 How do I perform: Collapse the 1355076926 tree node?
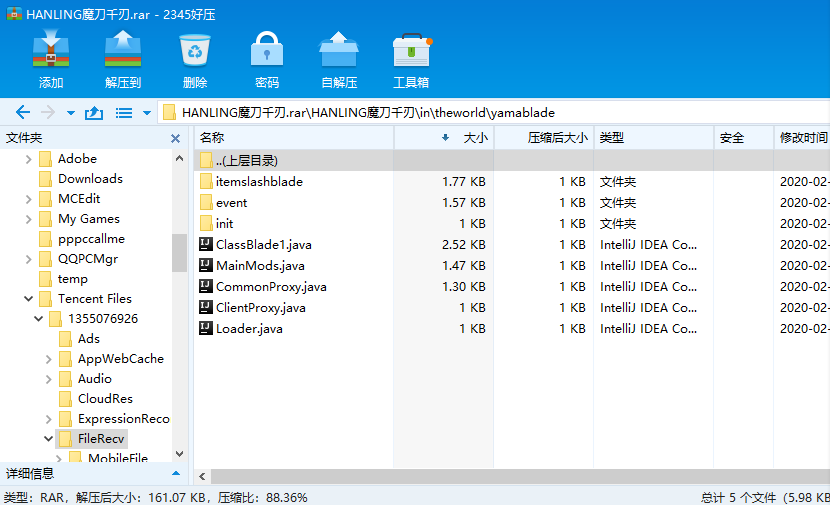tap(39, 319)
